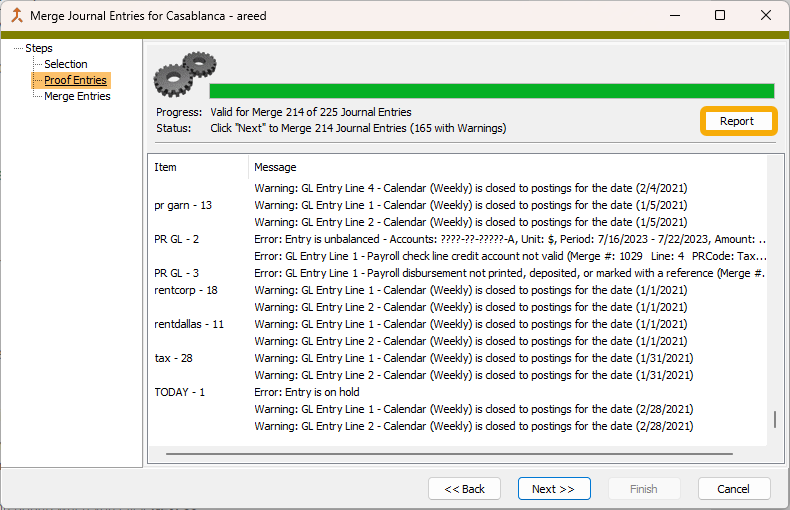
Task: Click the Steps tree root
Action: click(x=39, y=48)
